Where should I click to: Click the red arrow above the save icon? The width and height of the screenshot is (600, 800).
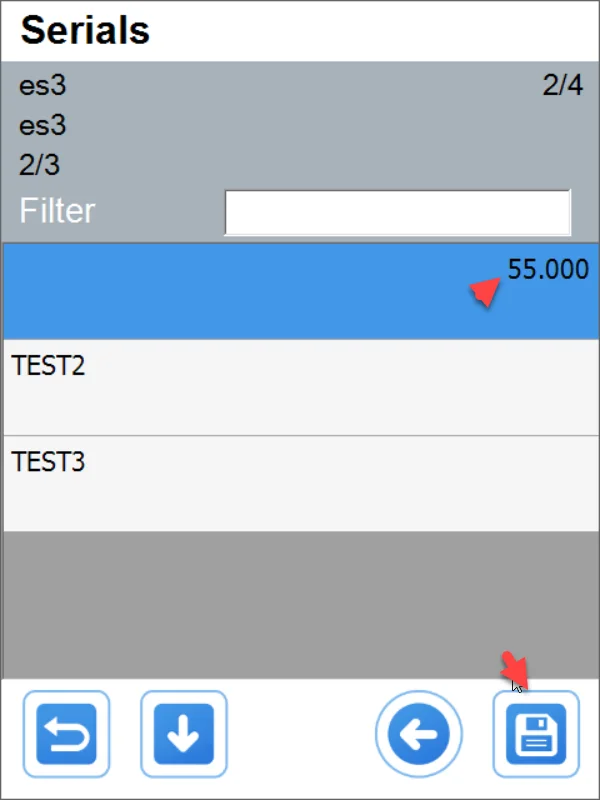pos(516,669)
